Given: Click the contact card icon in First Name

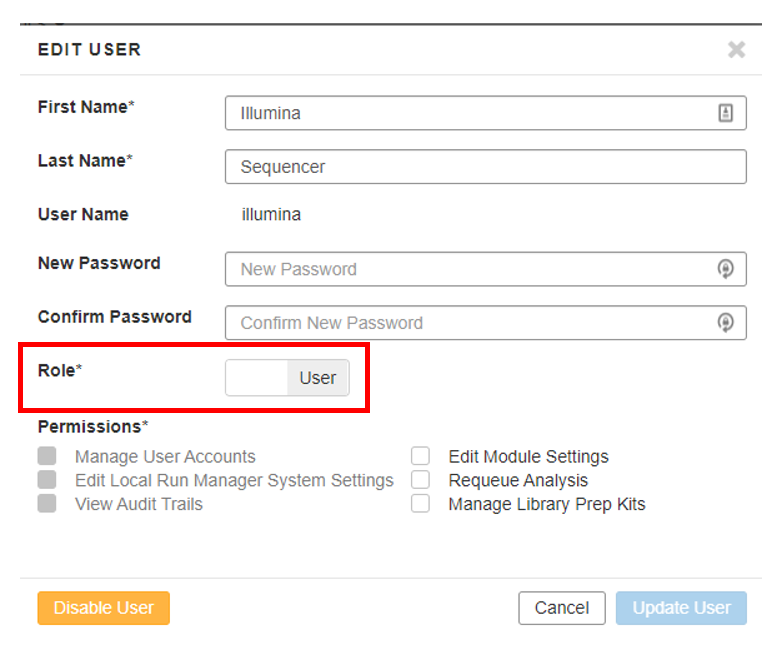Looking at the screenshot, I should (x=726, y=113).
